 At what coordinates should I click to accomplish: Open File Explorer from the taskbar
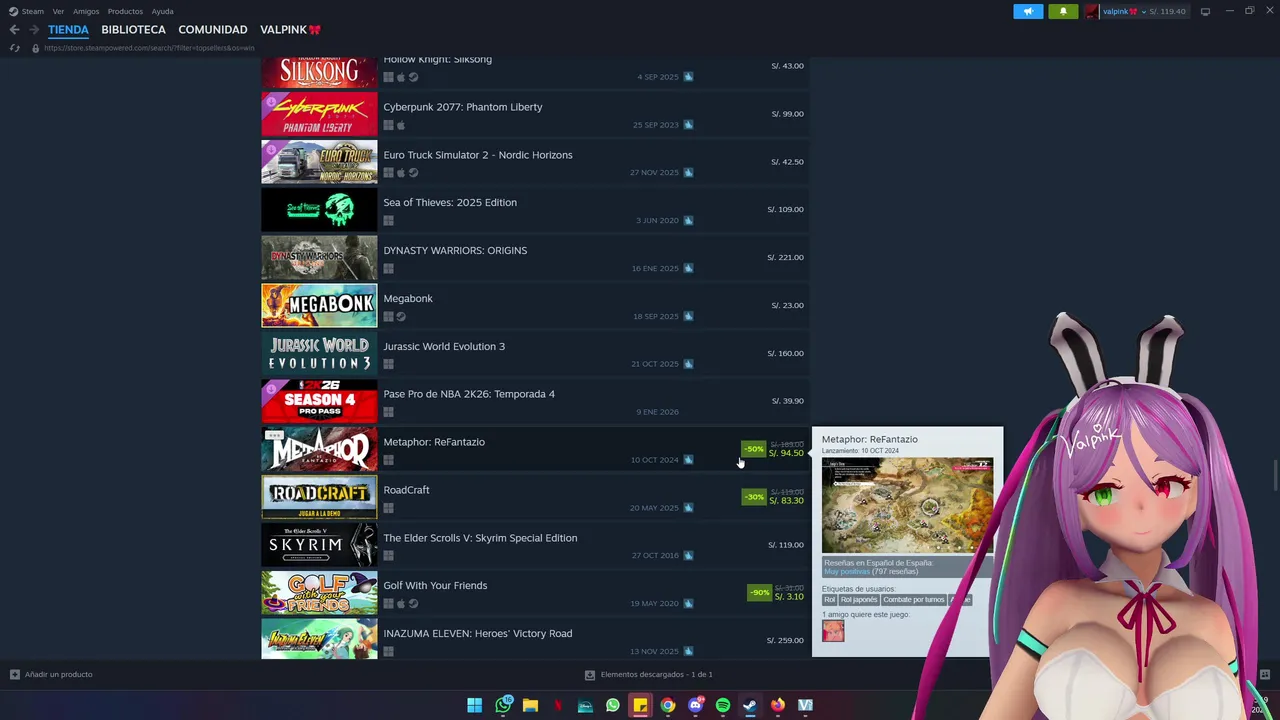(530, 705)
